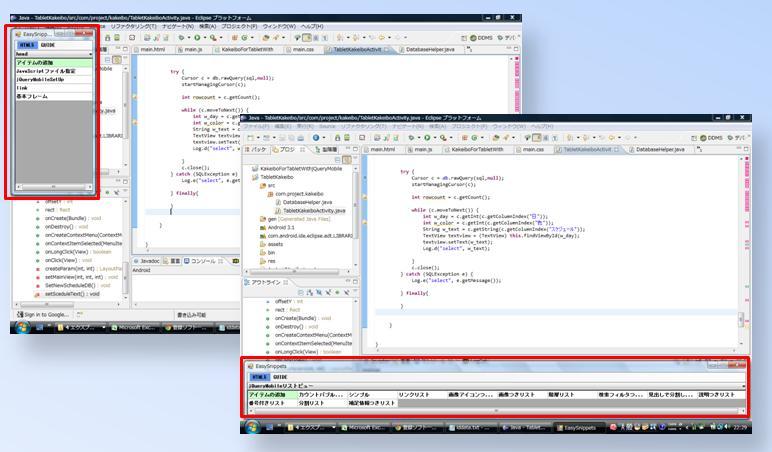Viewport: 772px width, 452px height.
Task: Click the green Run button in front Eclipse toolbar
Action: point(427,138)
